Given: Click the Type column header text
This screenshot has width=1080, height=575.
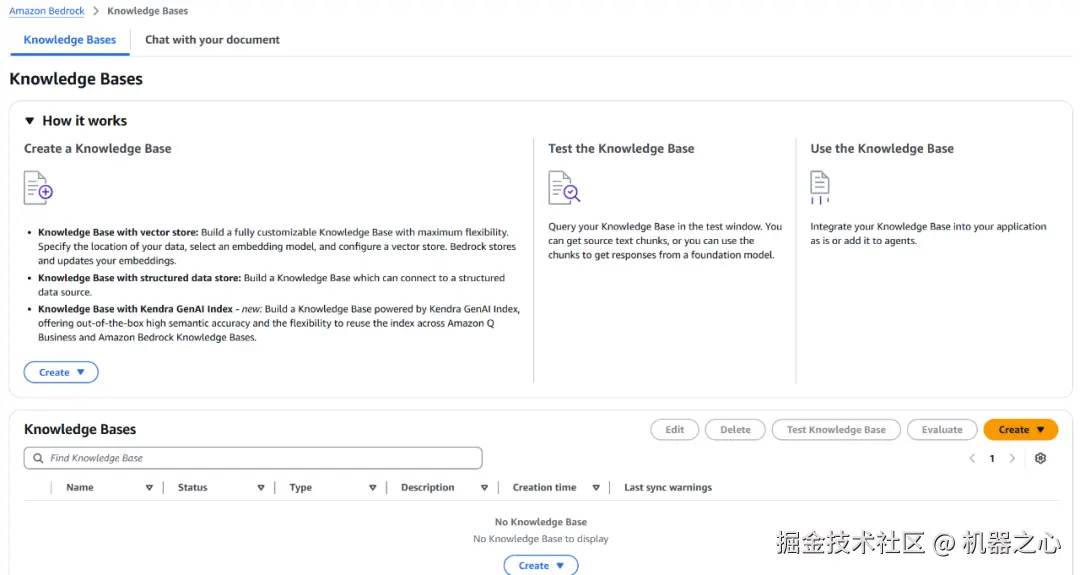Looking at the screenshot, I should tap(300, 488).
